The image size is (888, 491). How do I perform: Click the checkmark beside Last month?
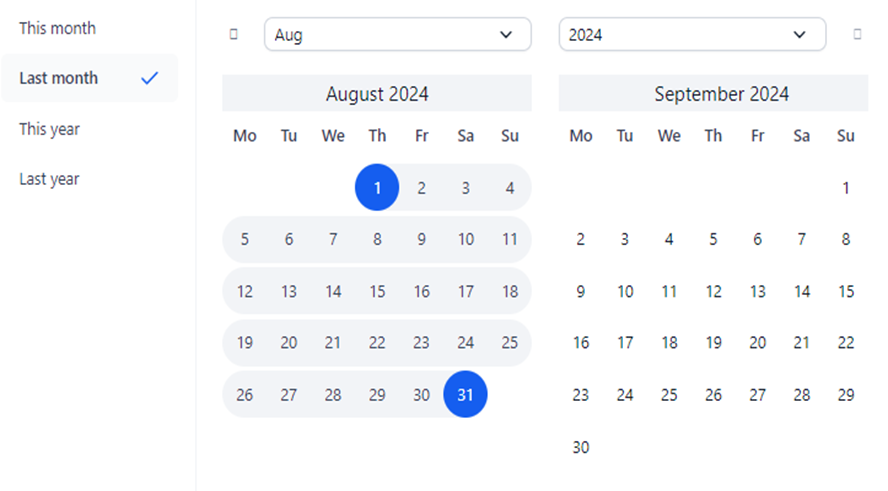tap(150, 78)
